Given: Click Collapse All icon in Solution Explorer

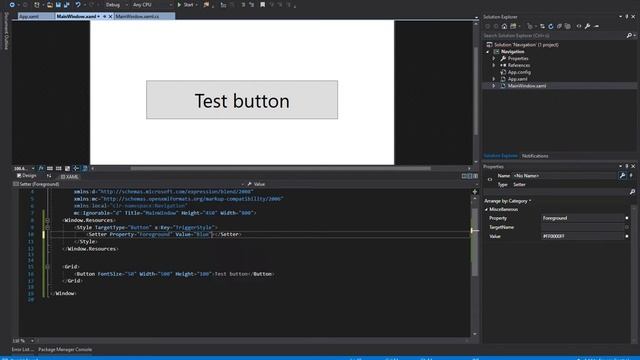Looking at the screenshot, I should click(x=559, y=26).
